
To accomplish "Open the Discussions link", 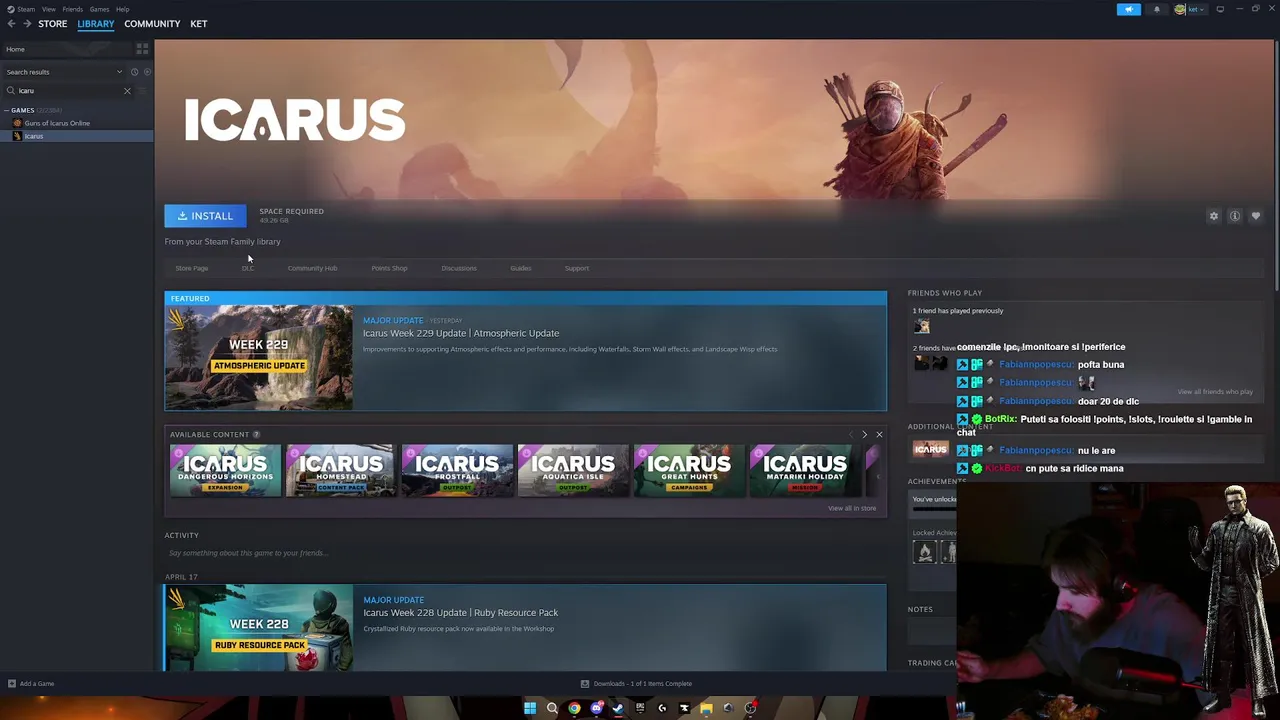I will 459,268.
